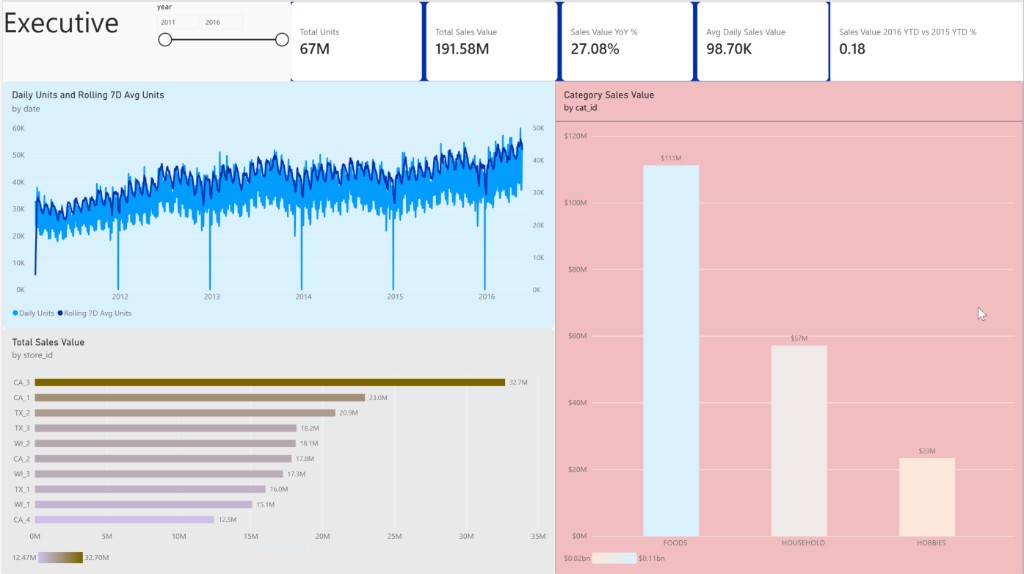Click the CA_3 store bar

[x=270, y=382]
